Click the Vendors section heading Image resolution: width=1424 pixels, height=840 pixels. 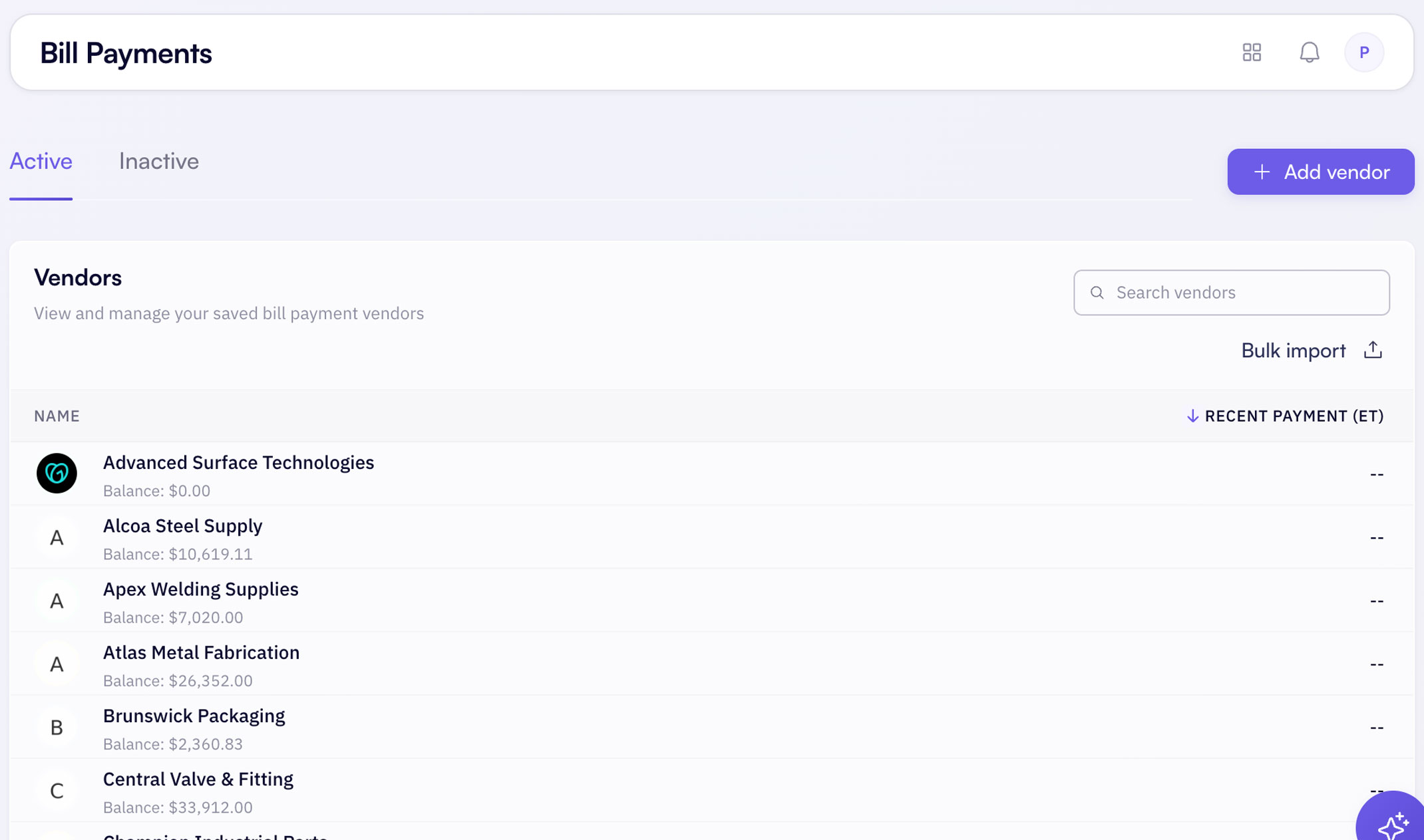coord(78,277)
